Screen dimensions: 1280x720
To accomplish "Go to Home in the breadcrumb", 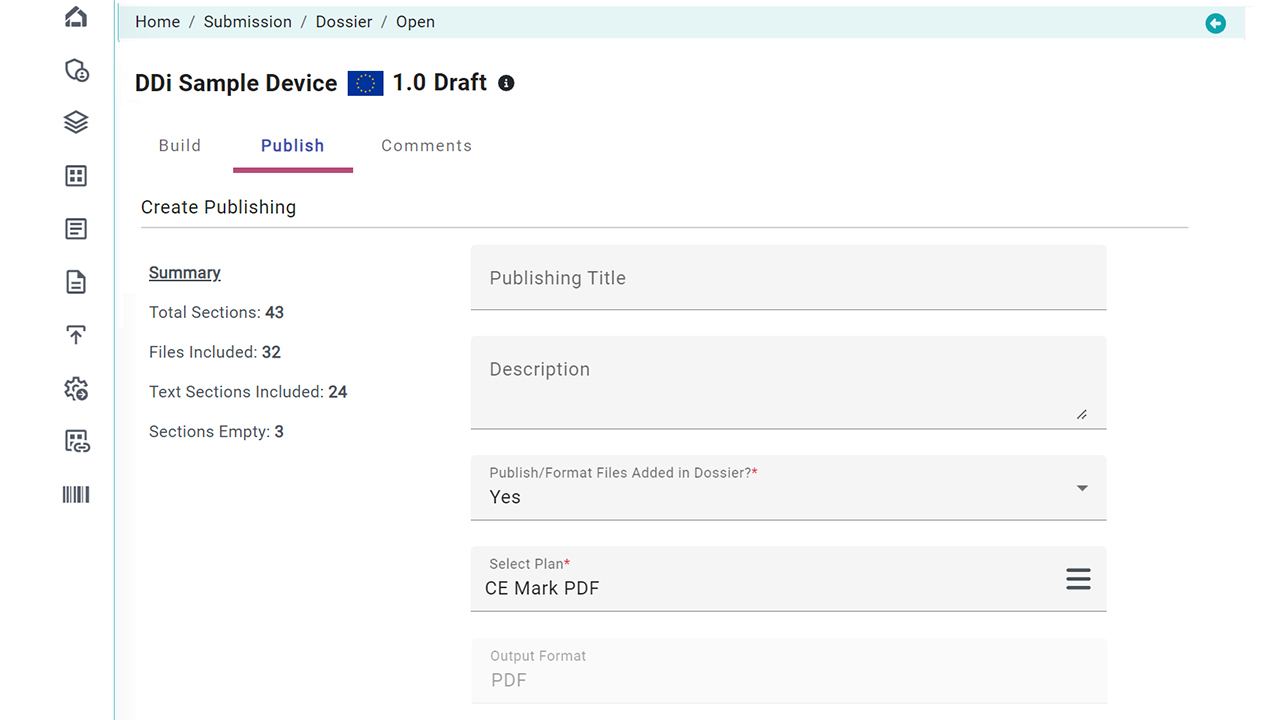I will coord(157,22).
